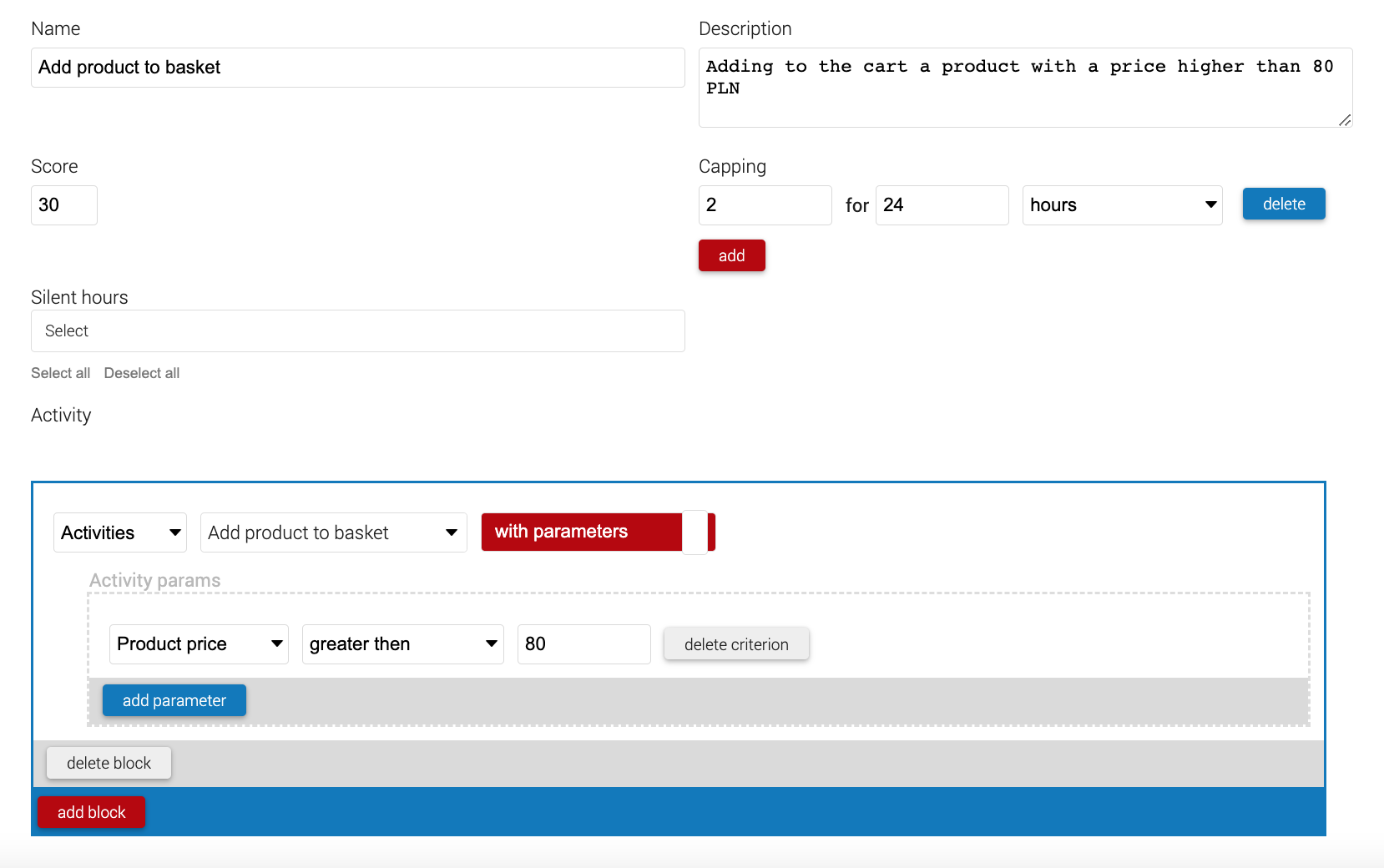Click the parameter value field showing 80
The image size is (1384, 868).
point(584,644)
